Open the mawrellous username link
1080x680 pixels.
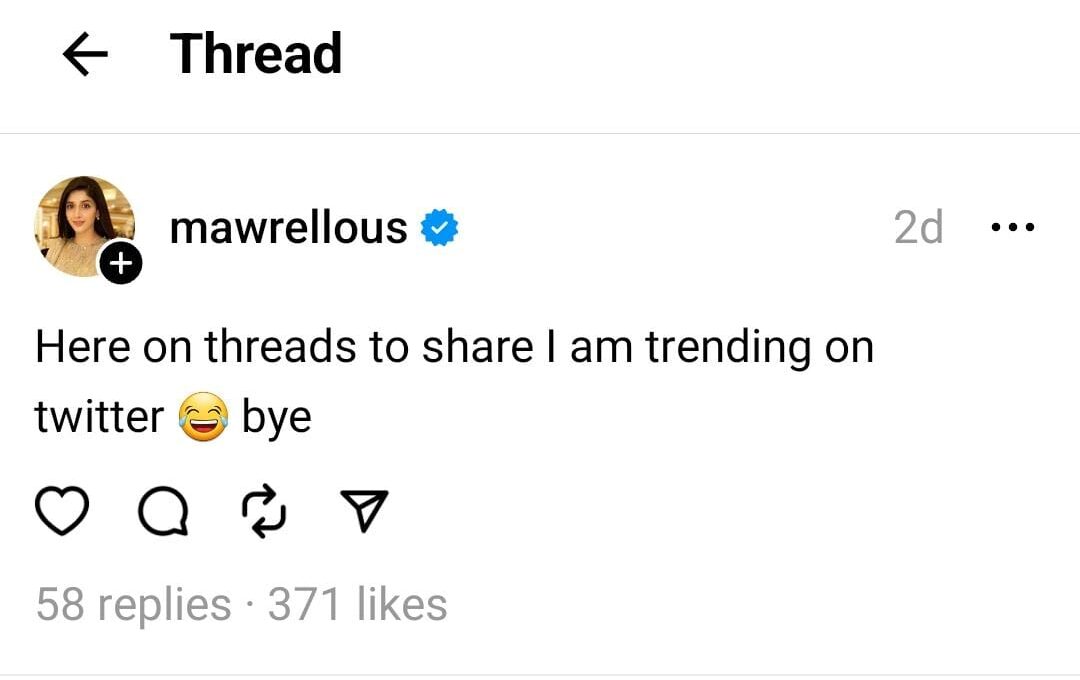288,228
